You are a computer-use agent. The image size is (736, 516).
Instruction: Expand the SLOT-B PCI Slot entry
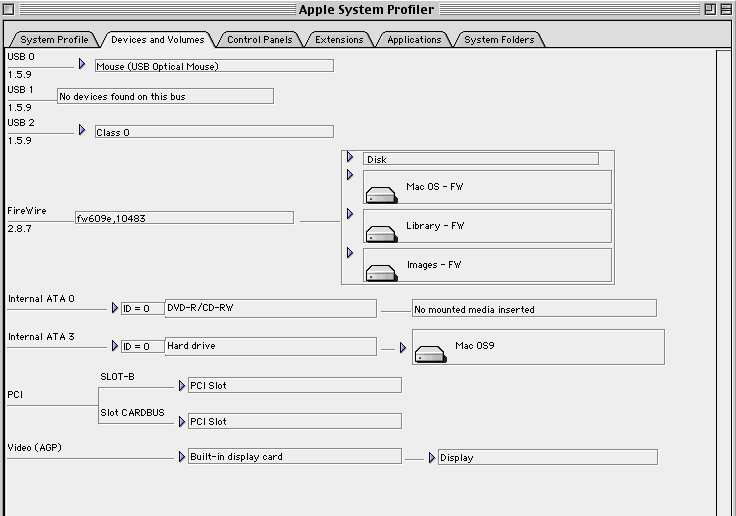pos(182,385)
